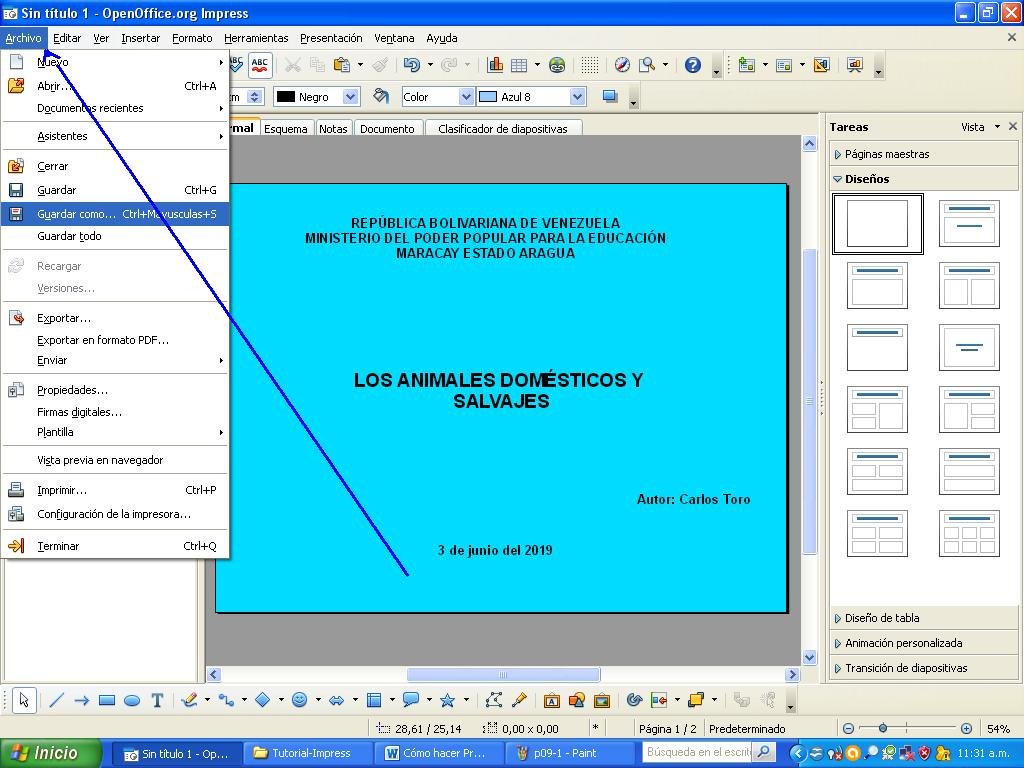The height and width of the screenshot is (768, 1024).
Task: Open the Insertar menu
Action: tap(140, 38)
